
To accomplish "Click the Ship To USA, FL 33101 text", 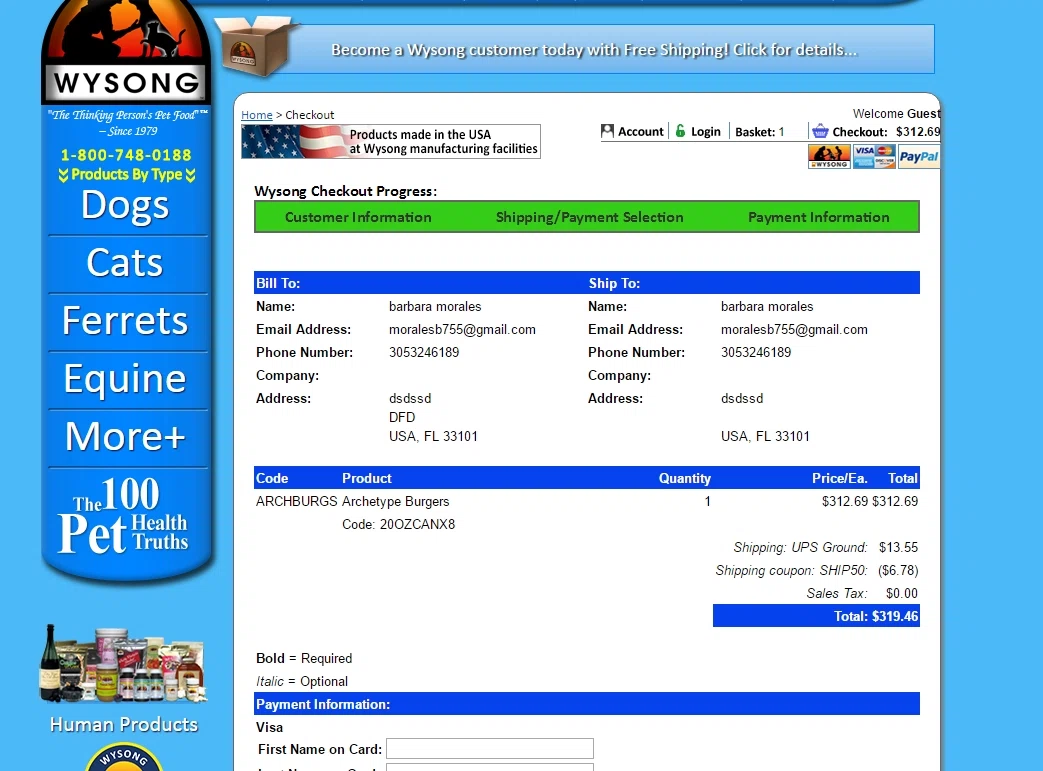I will (766, 436).
